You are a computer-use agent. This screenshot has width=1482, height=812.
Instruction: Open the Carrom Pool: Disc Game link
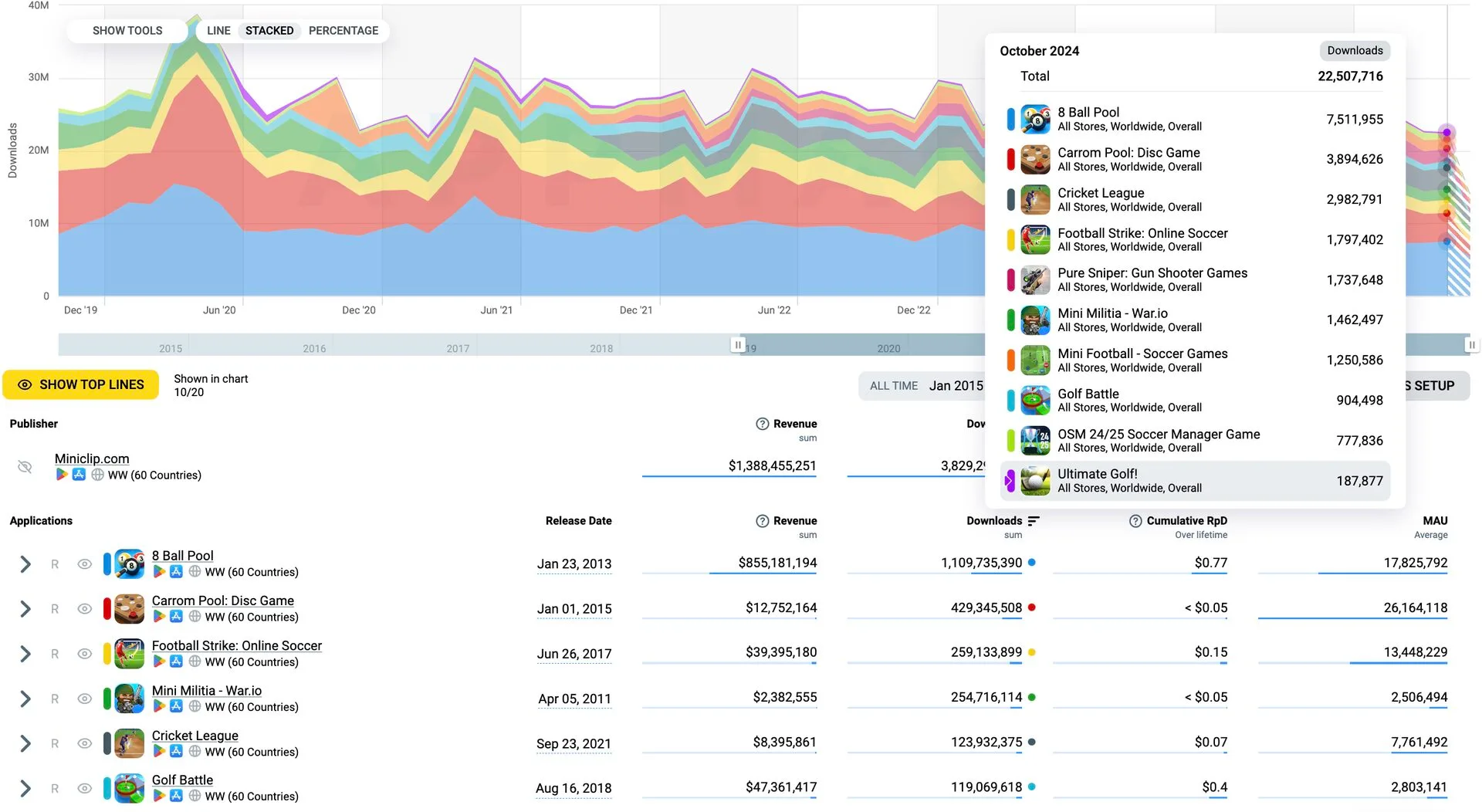coord(223,601)
